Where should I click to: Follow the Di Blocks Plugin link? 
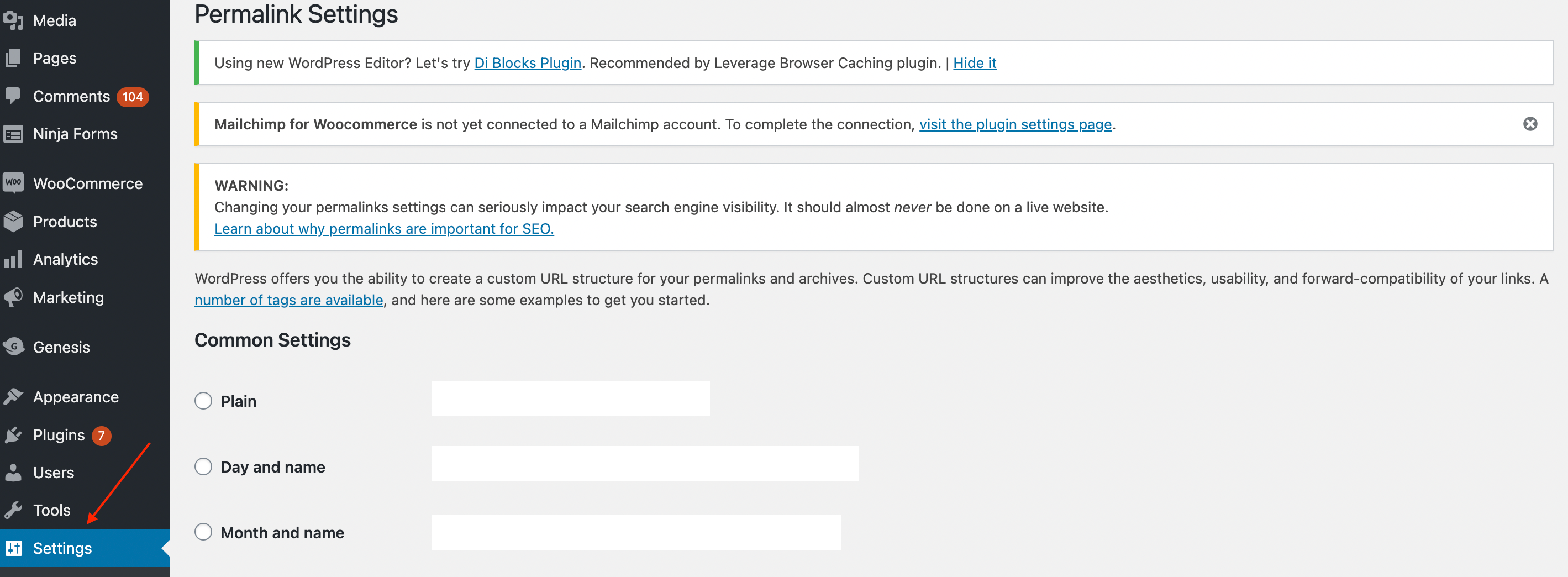pyautogui.click(x=527, y=64)
